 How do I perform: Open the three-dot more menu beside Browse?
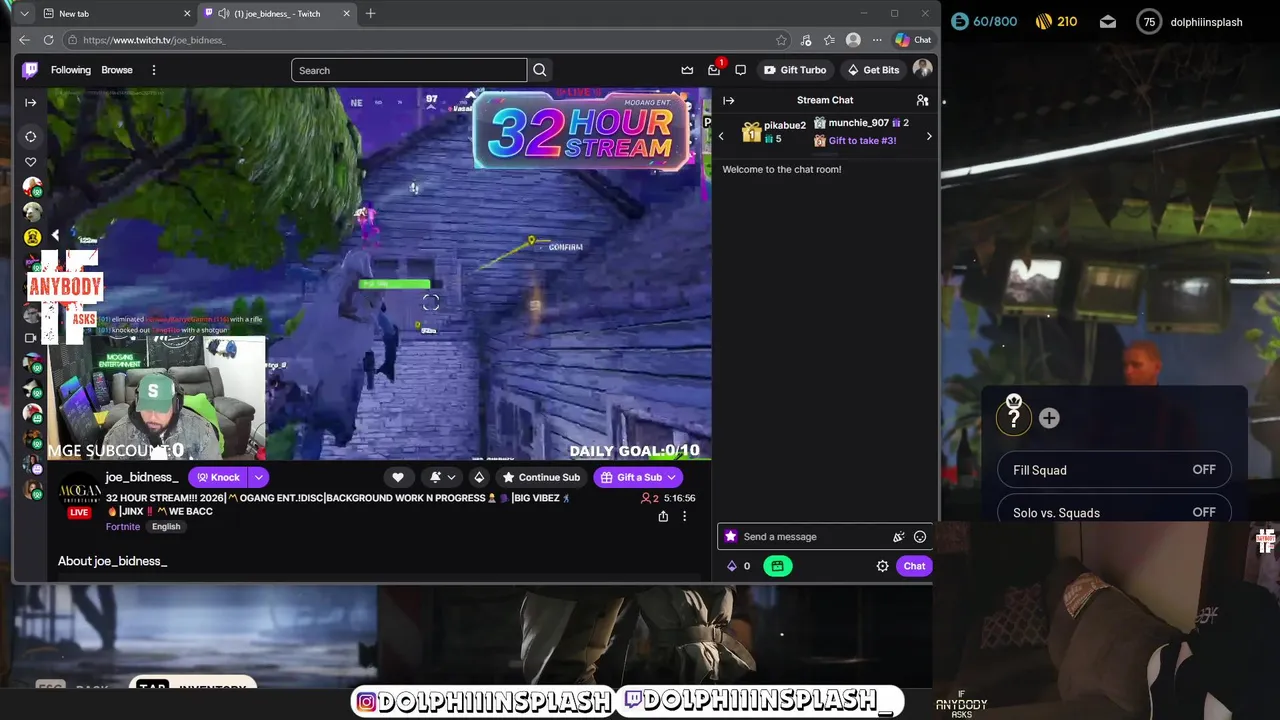click(153, 70)
